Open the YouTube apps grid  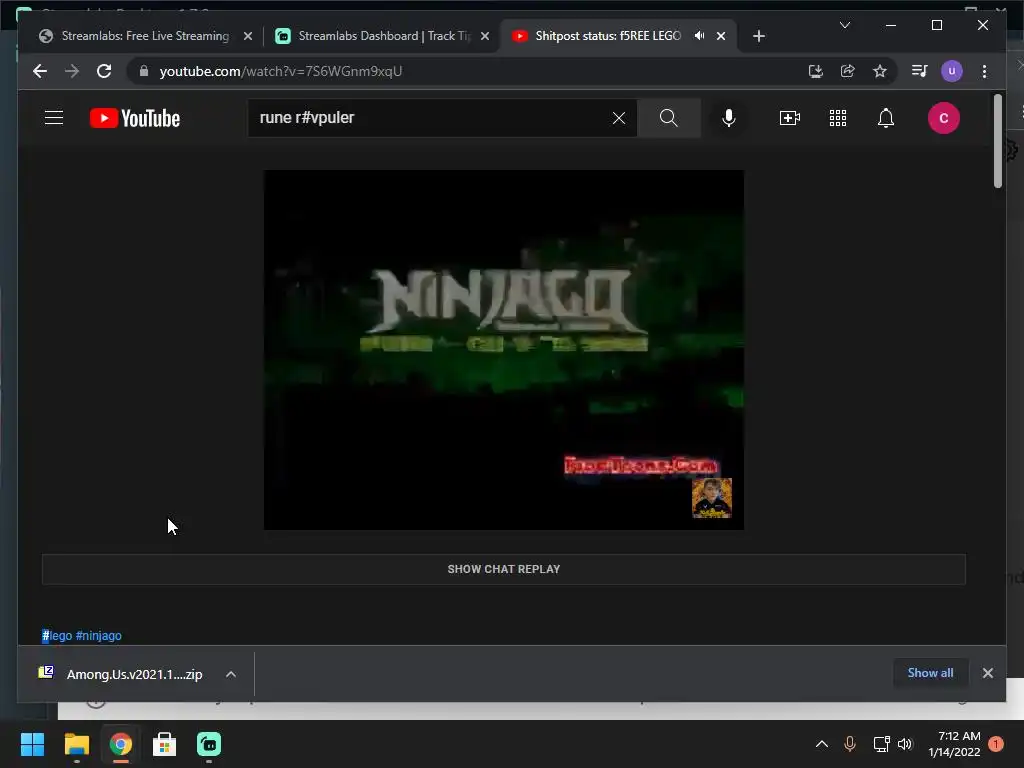click(x=838, y=118)
